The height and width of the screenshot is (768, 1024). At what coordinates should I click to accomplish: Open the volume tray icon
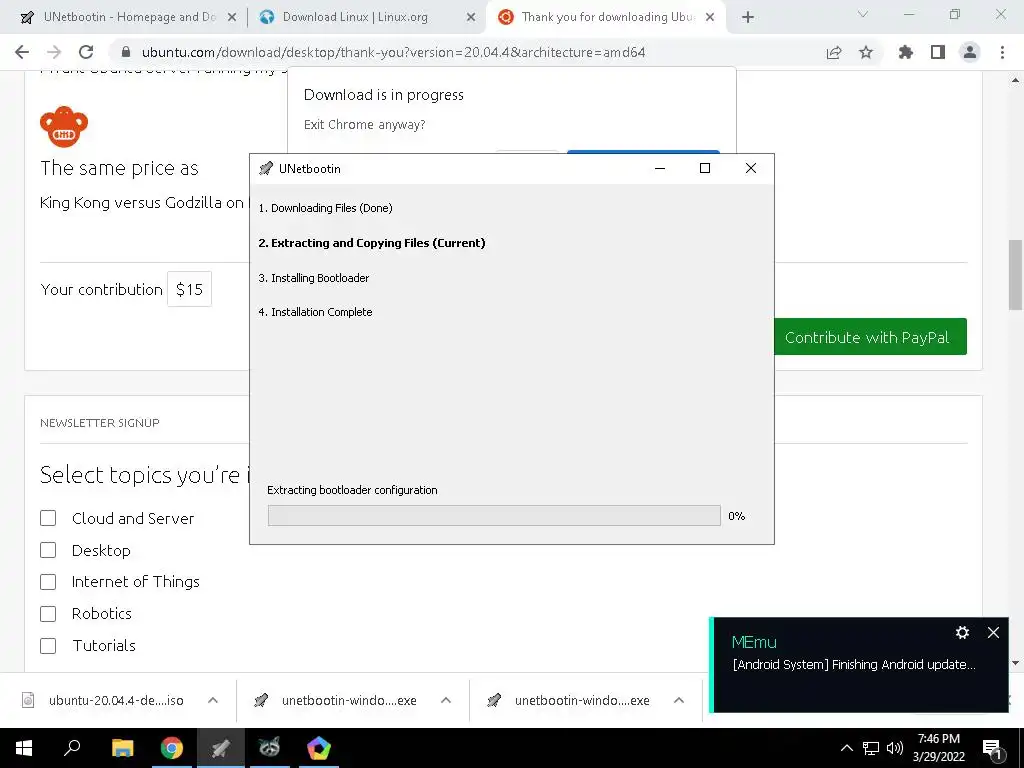pyautogui.click(x=895, y=748)
